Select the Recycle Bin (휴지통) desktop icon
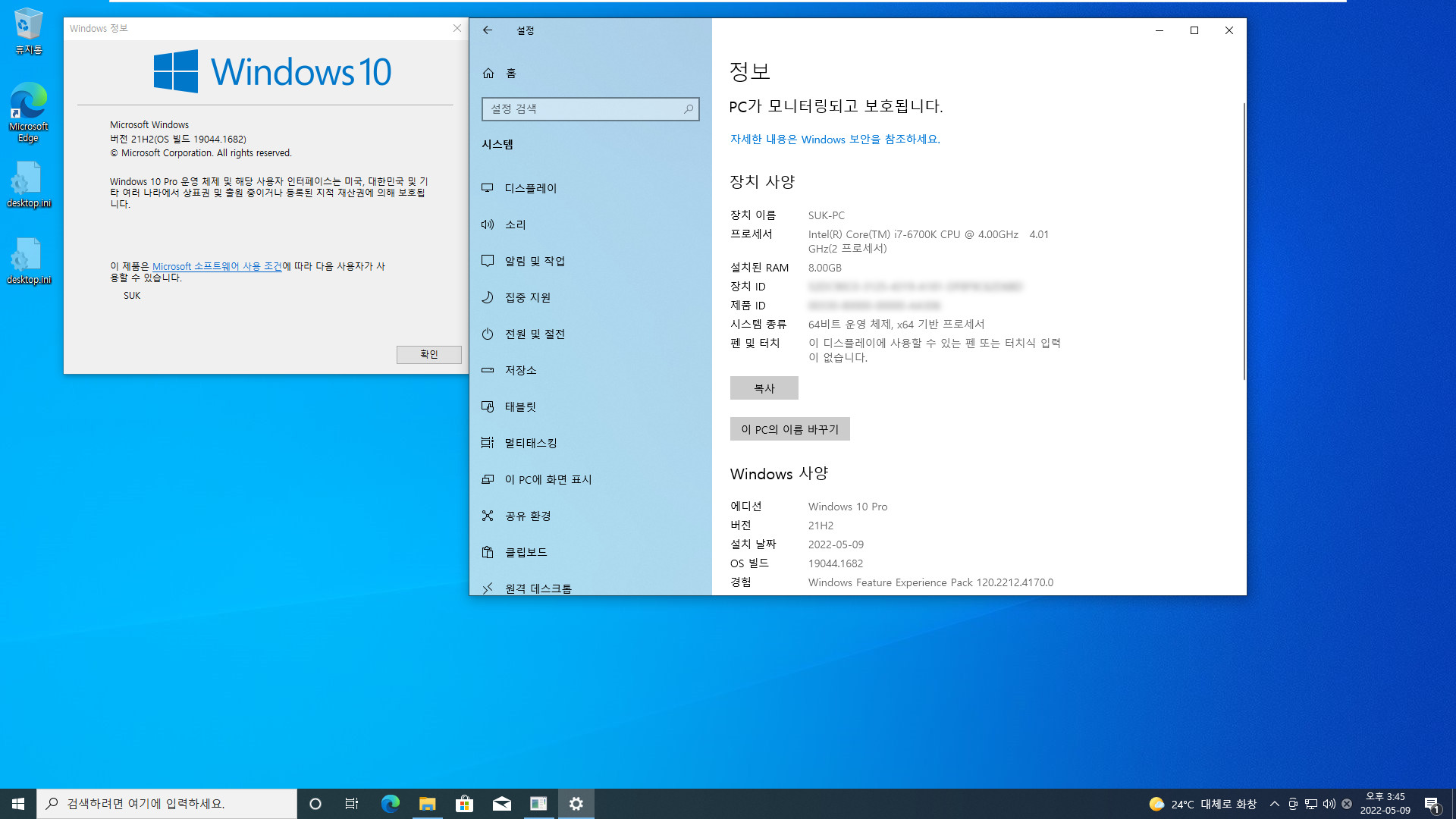This screenshot has height=819, width=1456. click(29, 32)
